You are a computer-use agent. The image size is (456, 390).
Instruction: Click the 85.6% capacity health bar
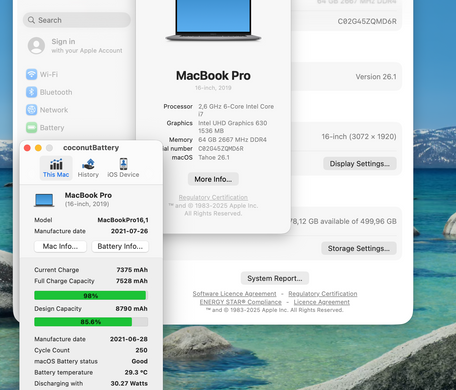pyautogui.click(x=91, y=322)
